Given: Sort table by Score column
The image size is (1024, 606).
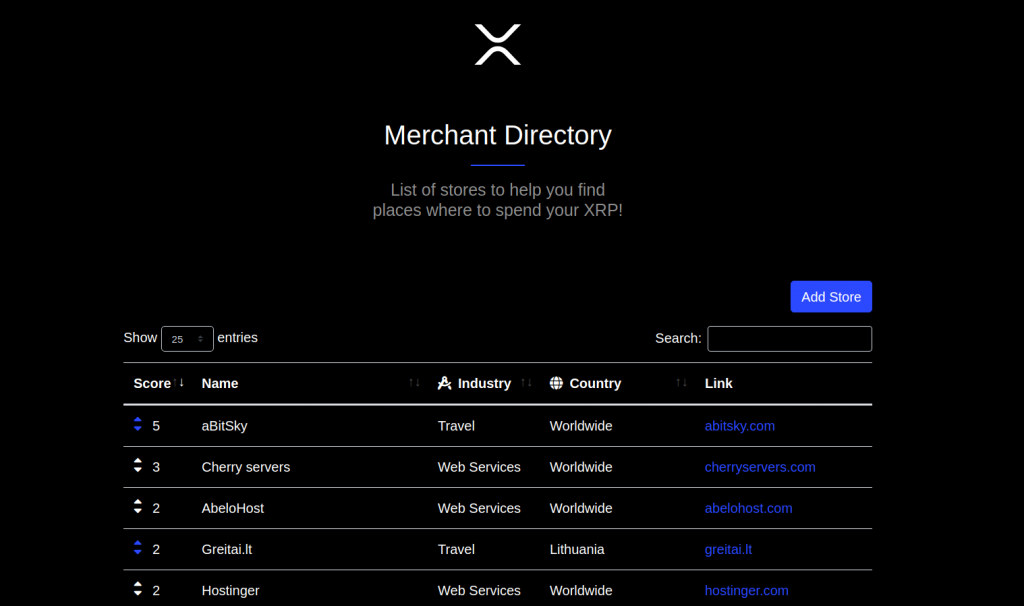Looking at the screenshot, I should (159, 383).
